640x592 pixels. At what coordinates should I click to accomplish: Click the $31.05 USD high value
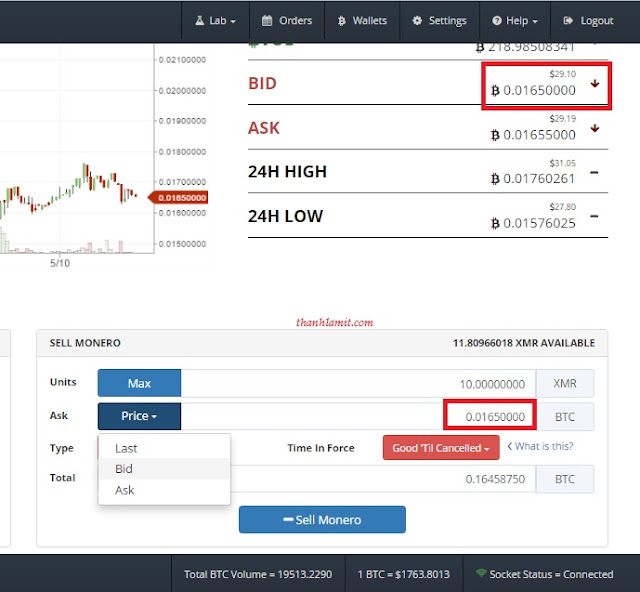tap(562, 163)
